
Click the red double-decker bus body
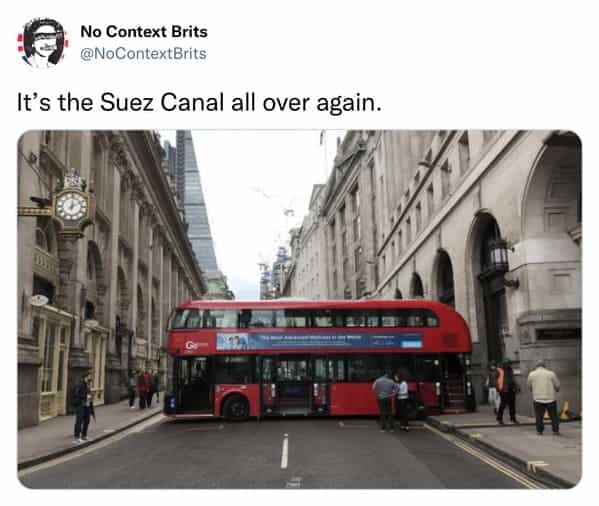pos(319,359)
